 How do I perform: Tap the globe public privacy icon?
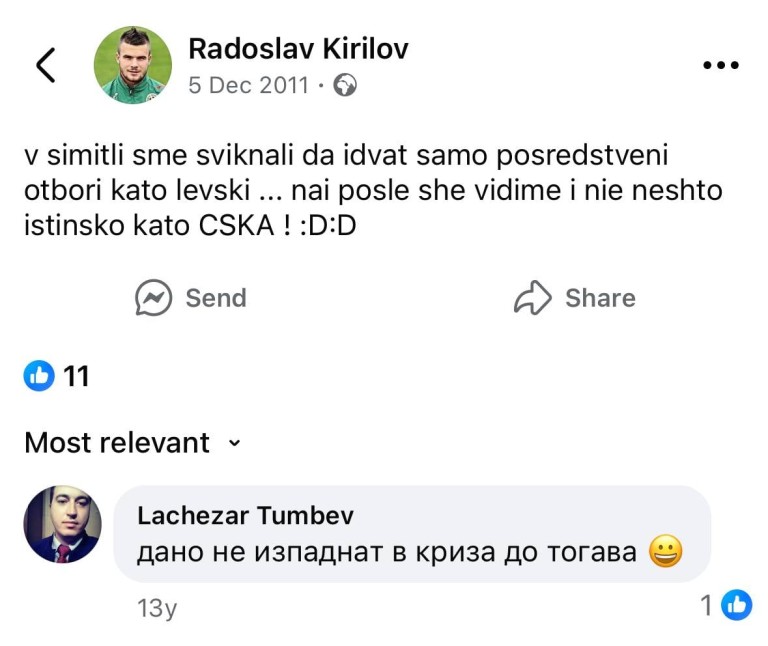[345, 86]
